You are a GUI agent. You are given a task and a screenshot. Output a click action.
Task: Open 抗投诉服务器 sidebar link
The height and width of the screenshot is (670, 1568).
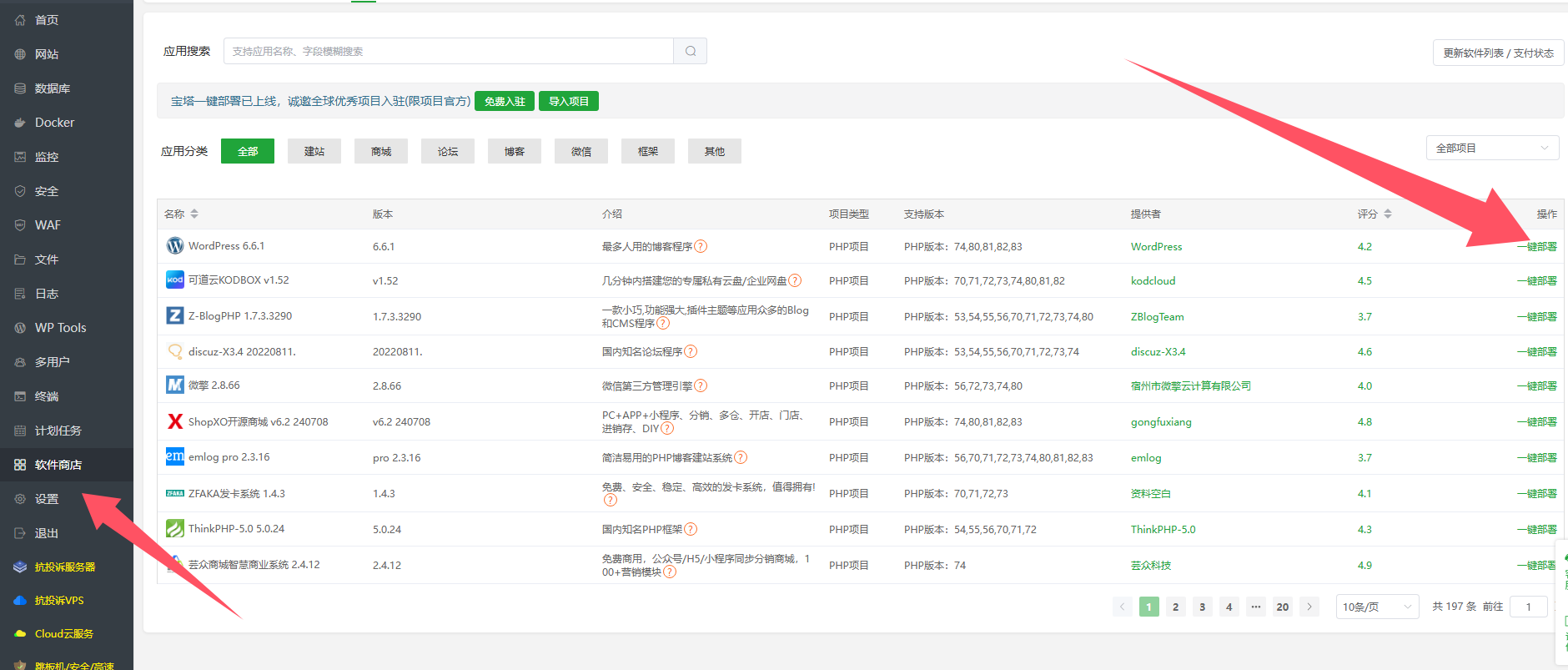click(65, 567)
